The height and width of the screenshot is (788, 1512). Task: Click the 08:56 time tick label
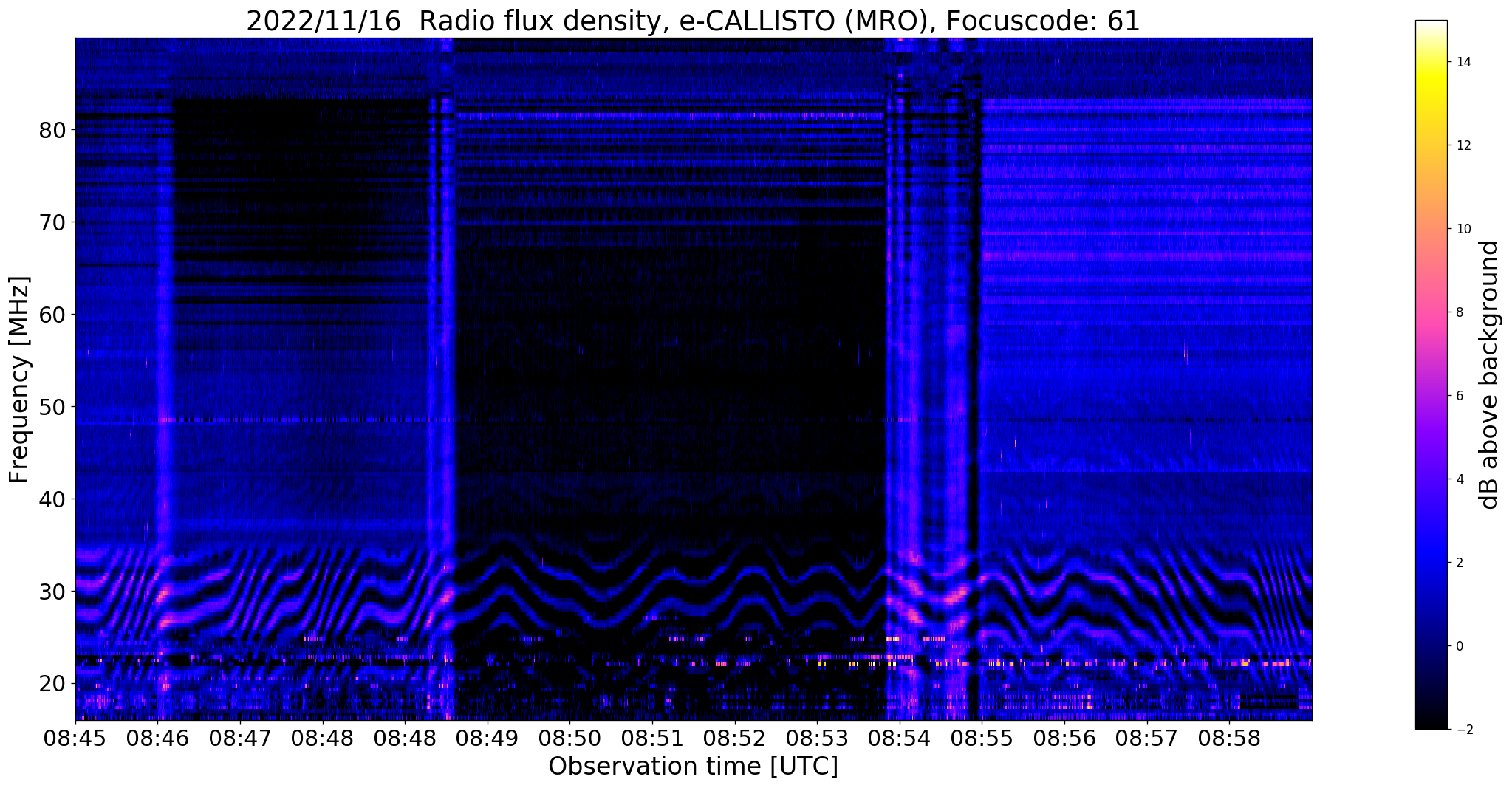pyautogui.click(x=1064, y=738)
